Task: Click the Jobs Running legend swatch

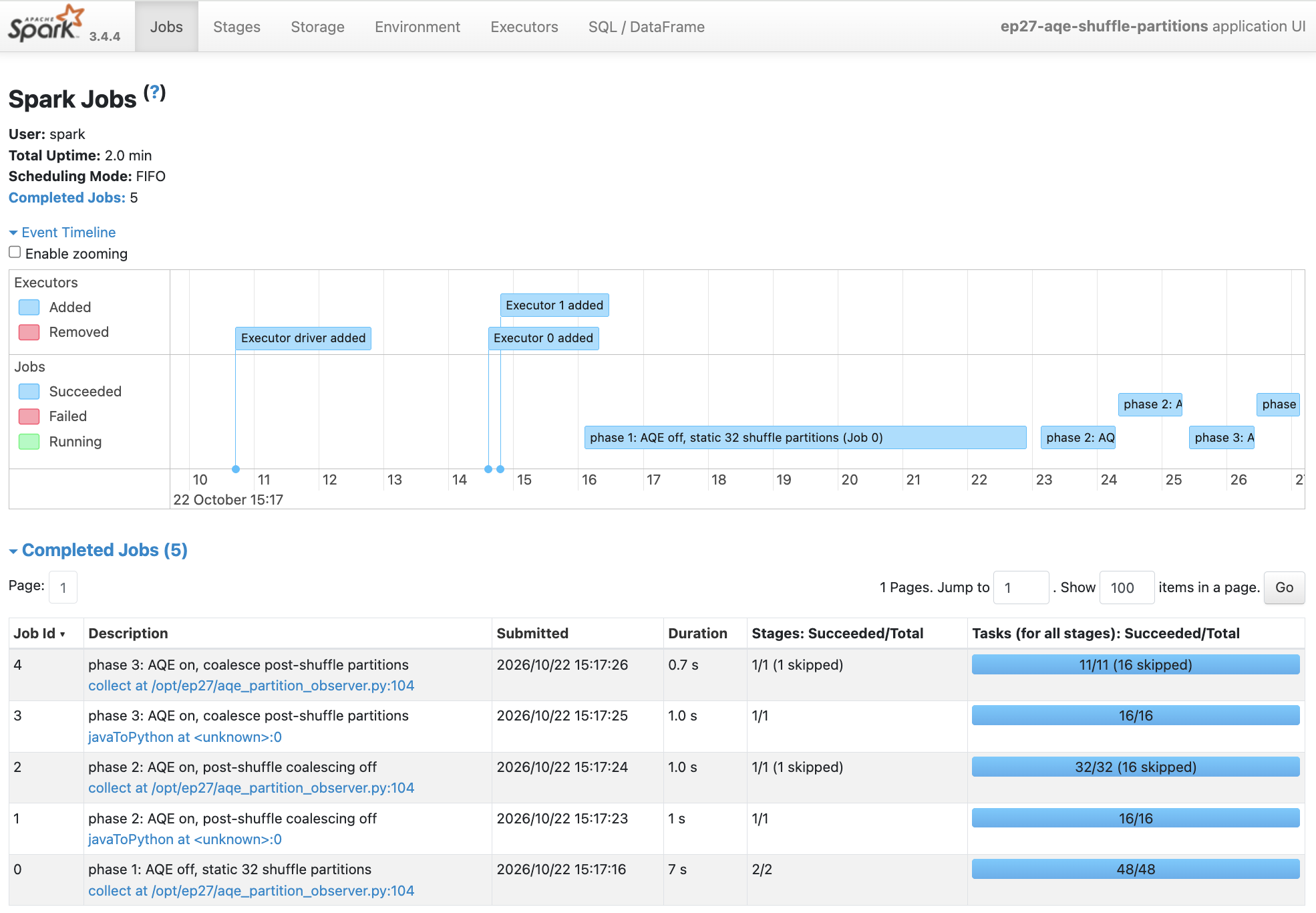Action: (29, 442)
